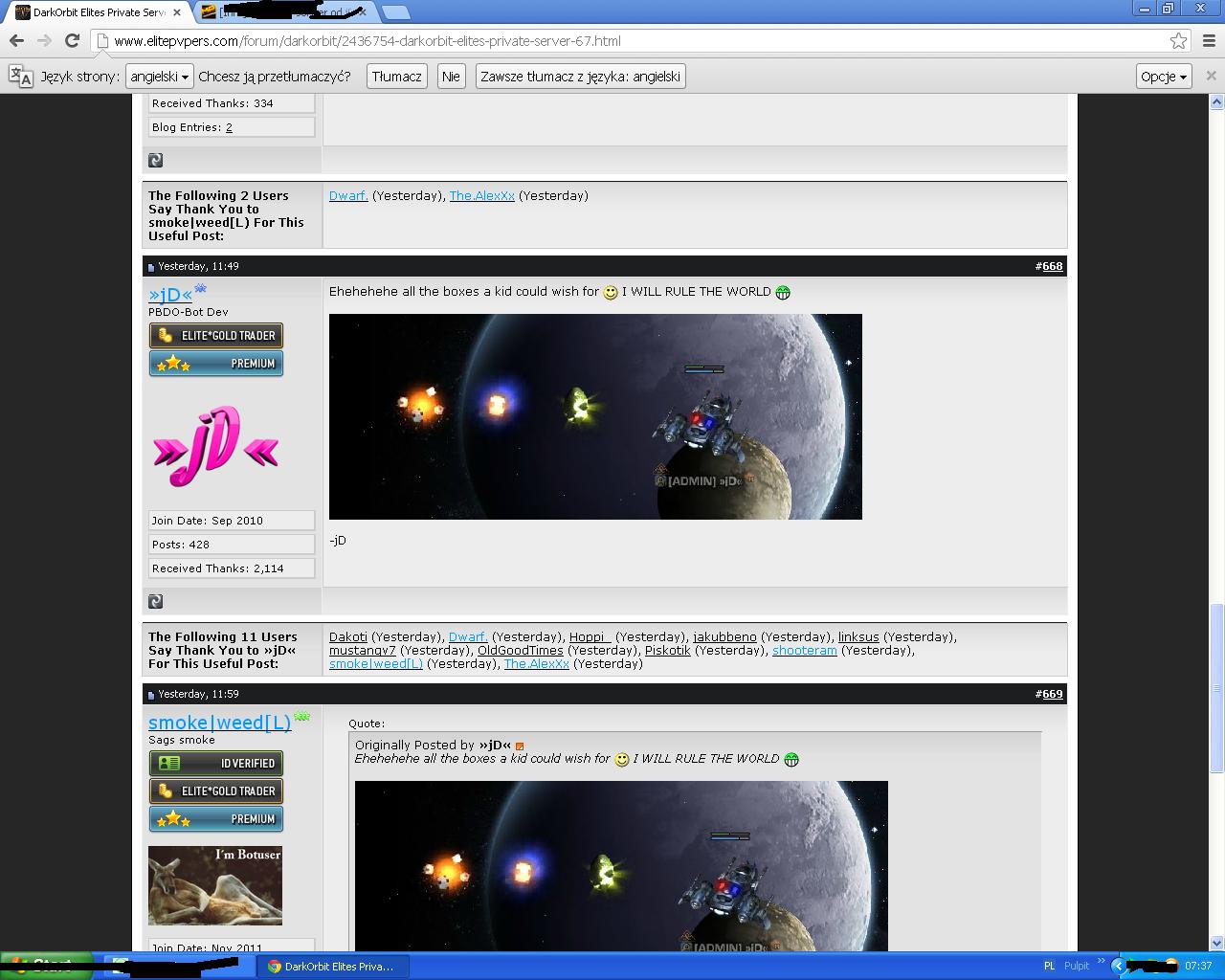This screenshot has height=980, width=1225.
Task: Click the yellow smiley in post #668
Action: [x=611, y=293]
